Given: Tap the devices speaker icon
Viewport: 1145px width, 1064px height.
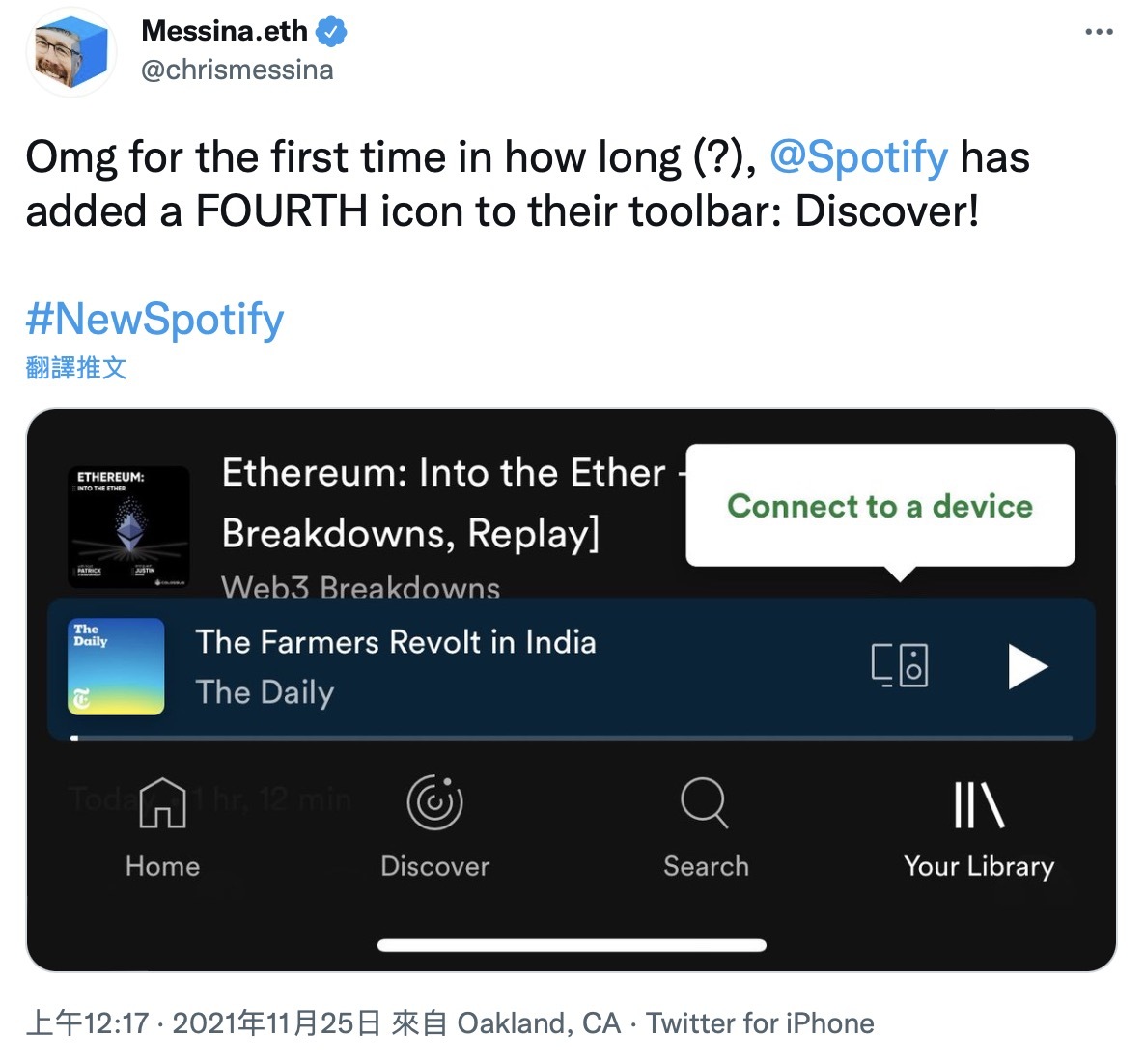Looking at the screenshot, I should click(x=899, y=665).
